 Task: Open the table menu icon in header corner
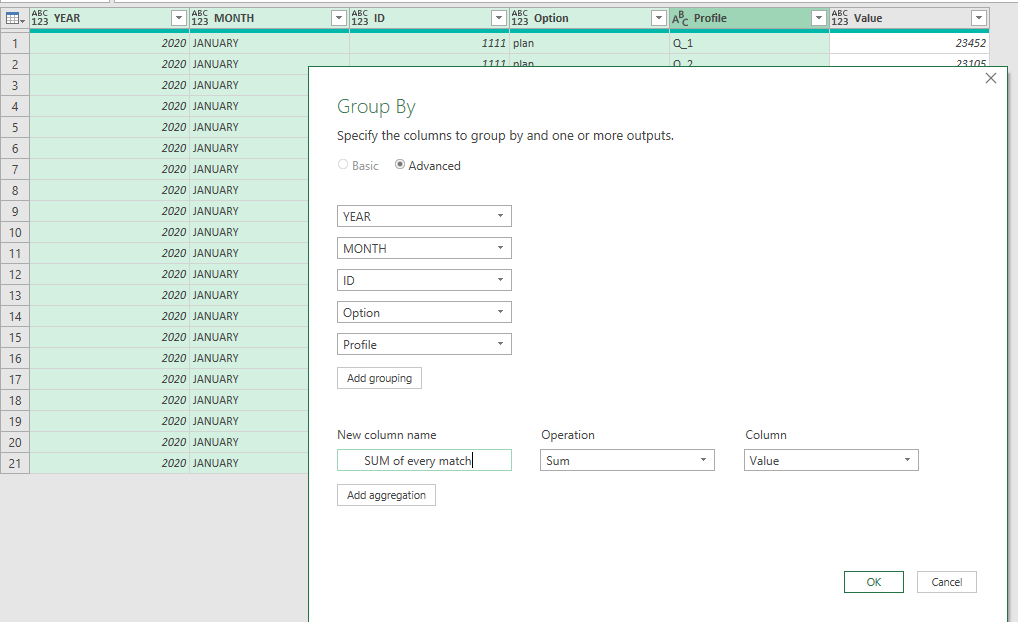click(14, 18)
